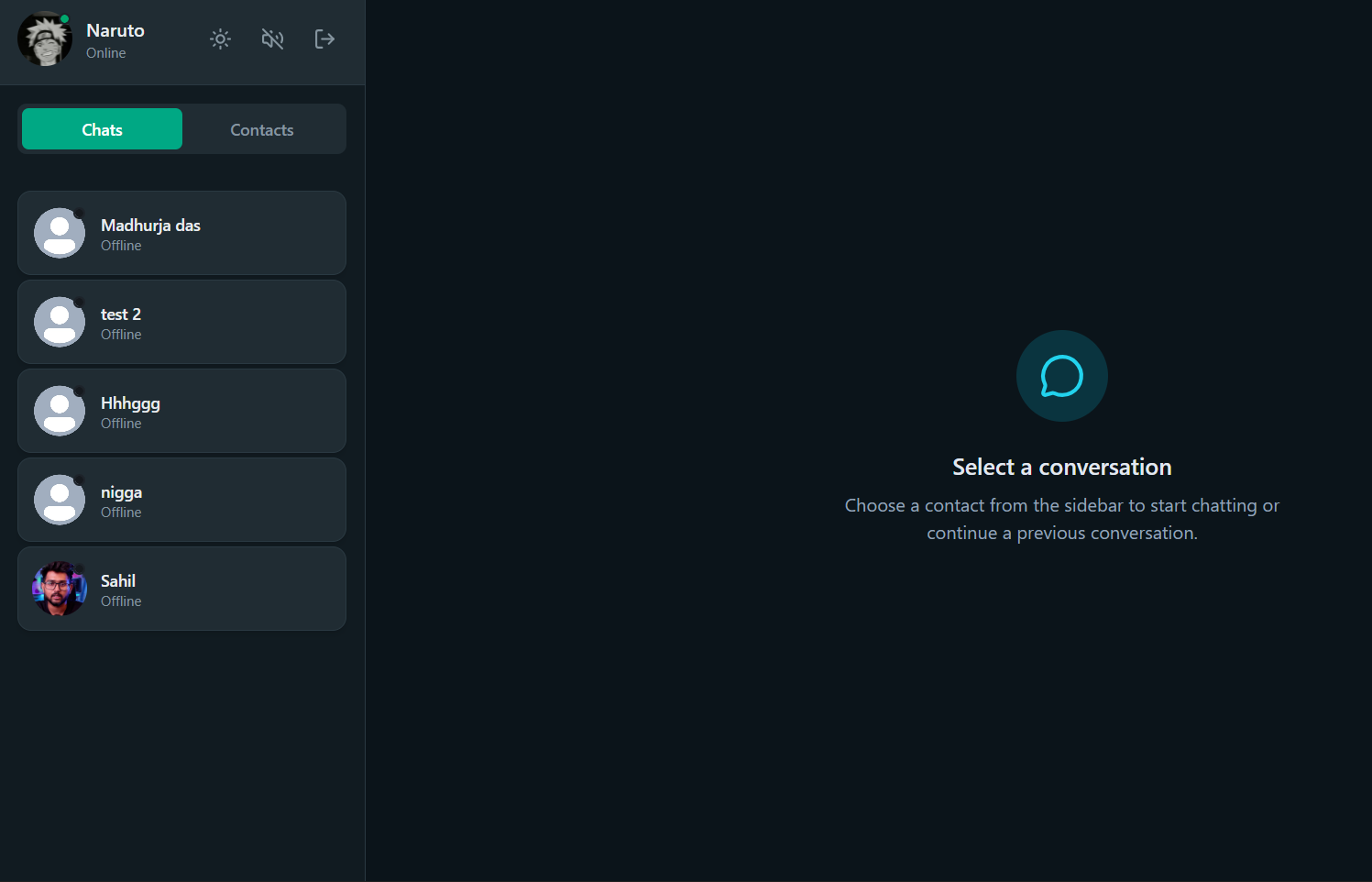Image resolution: width=1372 pixels, height=882 pixels.
Task: Toggle the light theme sun icon
Action: tap(220, 39)
